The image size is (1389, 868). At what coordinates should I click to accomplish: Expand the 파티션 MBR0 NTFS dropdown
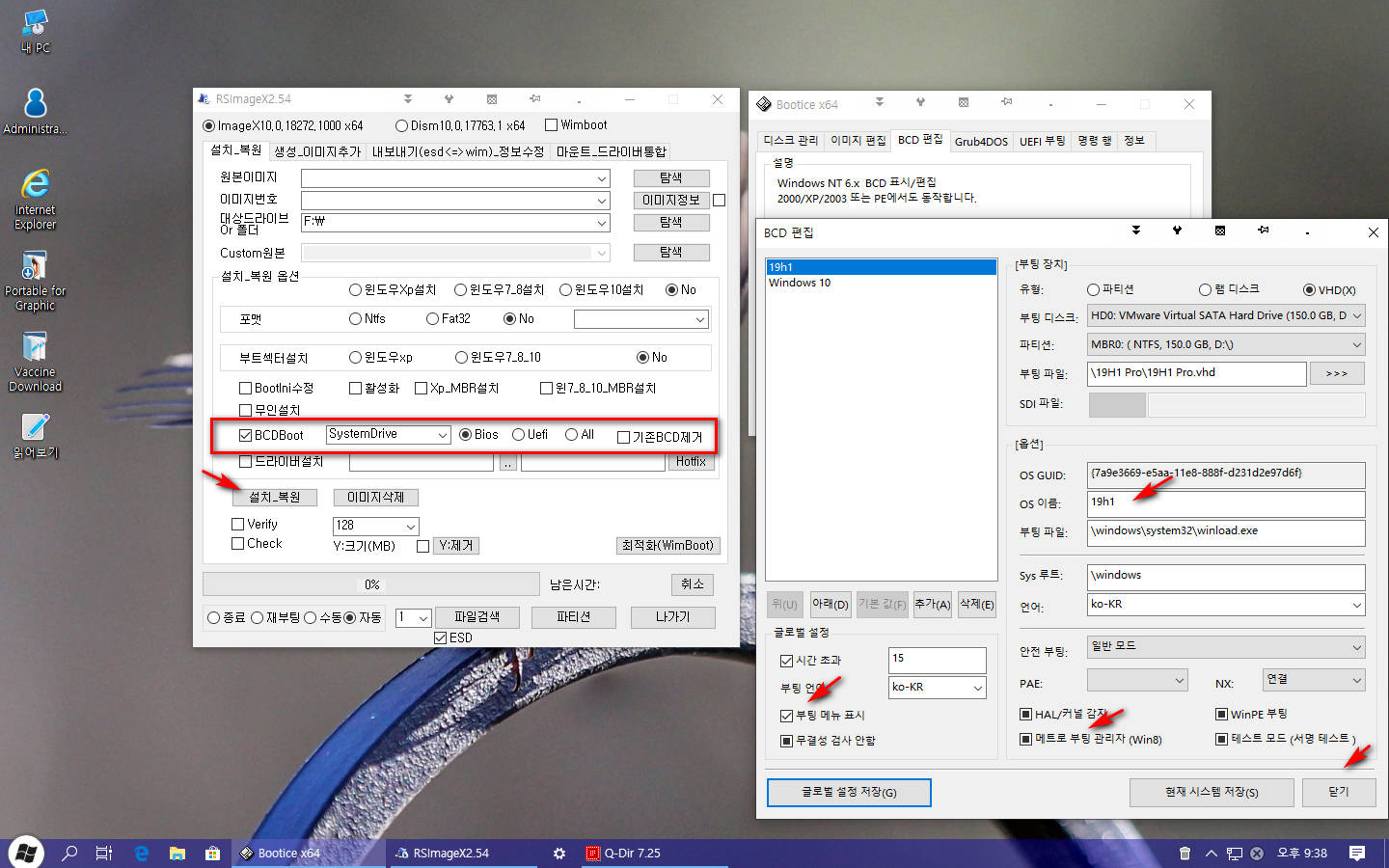click(x=1357, y=344)
